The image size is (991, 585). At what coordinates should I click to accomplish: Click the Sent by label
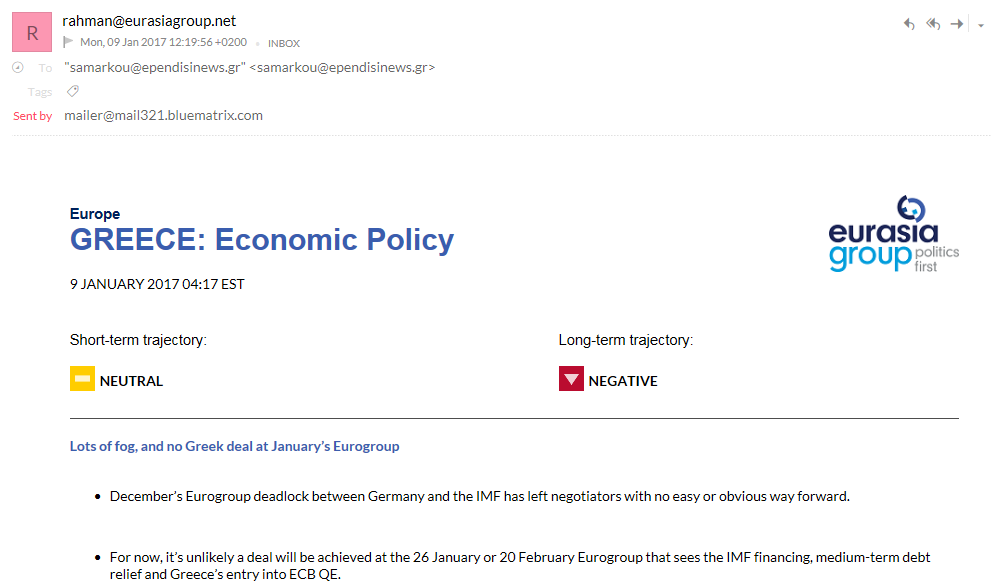click(x=32, y=116)
